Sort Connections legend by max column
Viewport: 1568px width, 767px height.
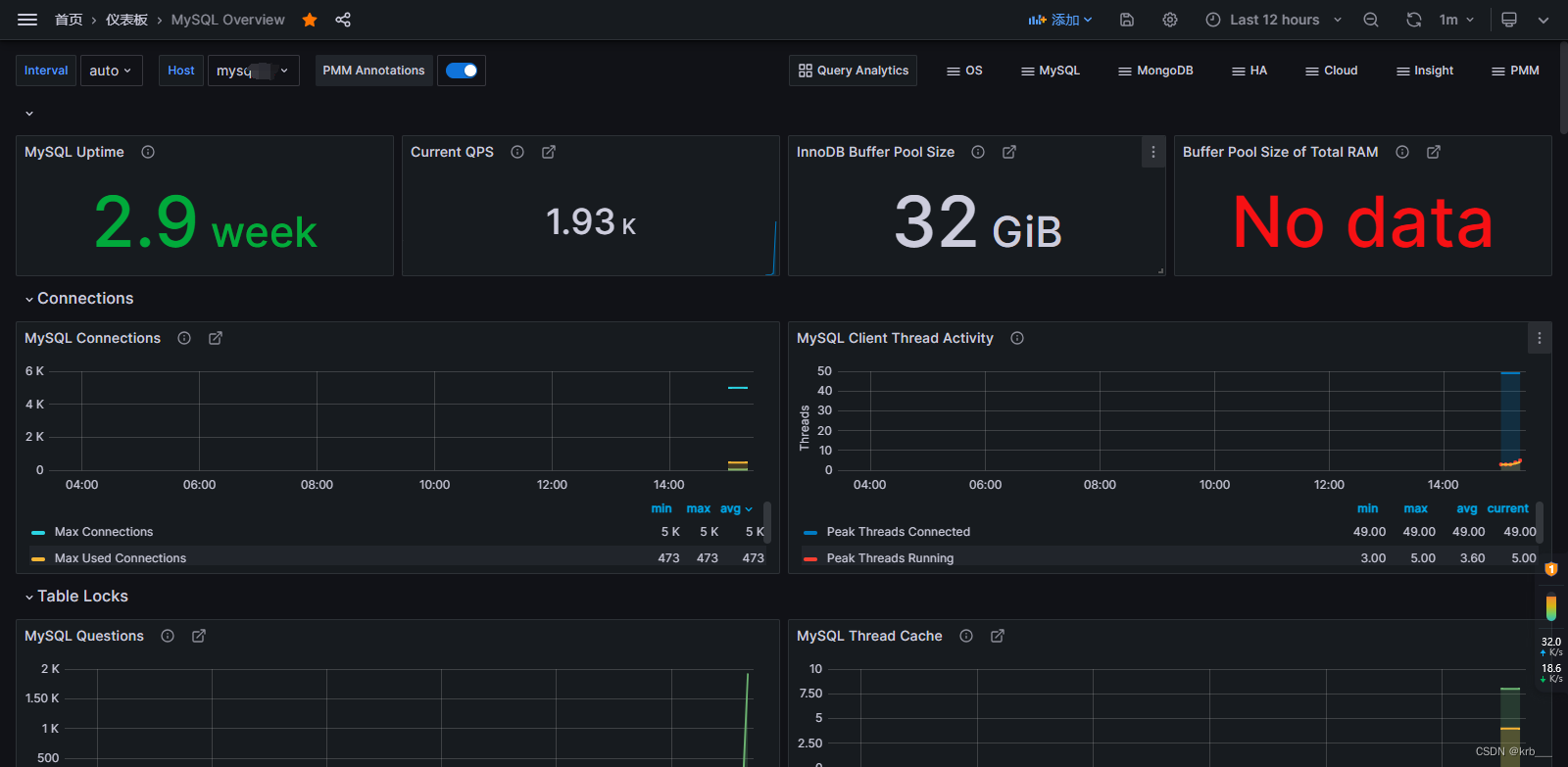(699, 508)
